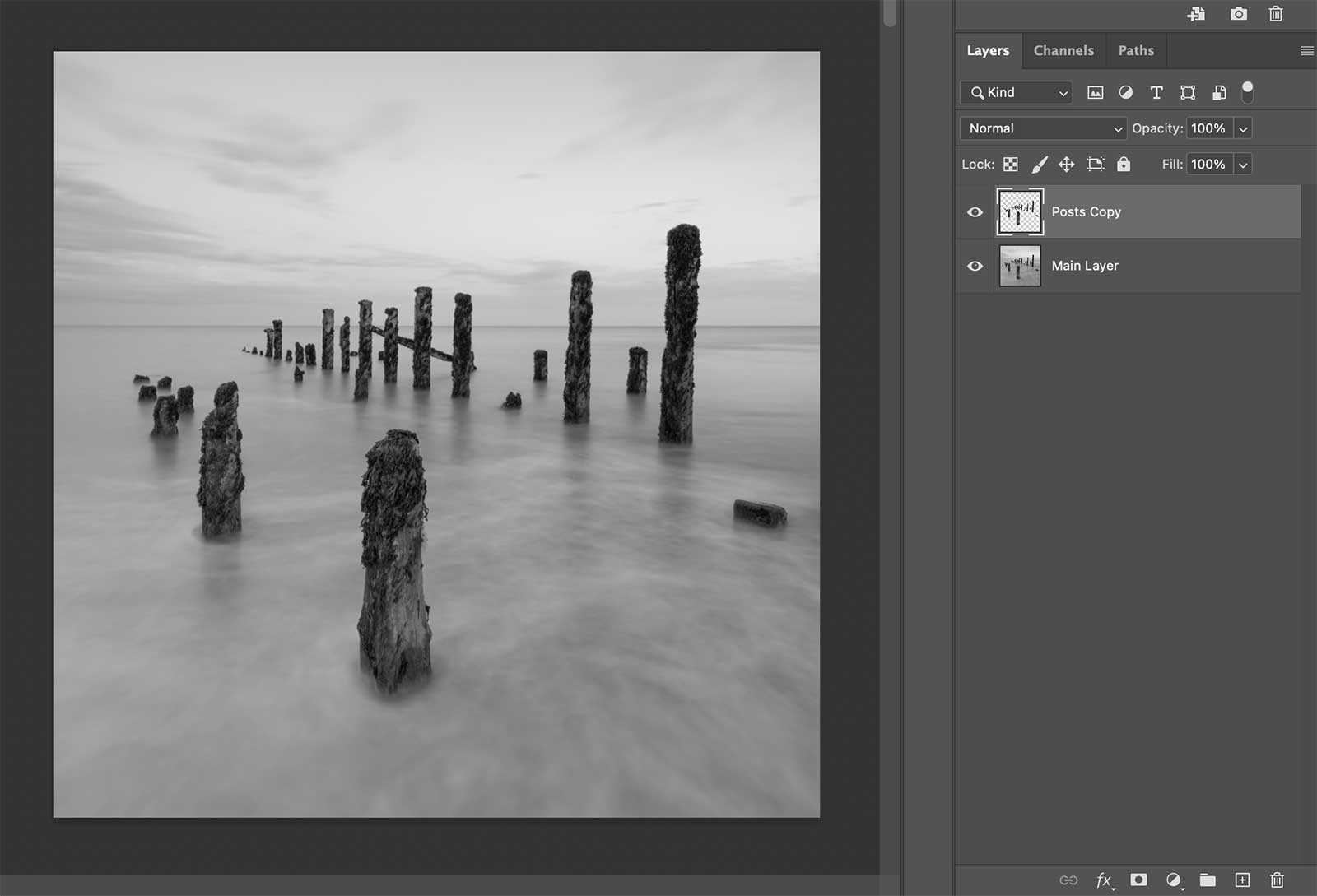Filter for adjustment layers
This screenshot has height=896, width=1317.
[1125, 92]
